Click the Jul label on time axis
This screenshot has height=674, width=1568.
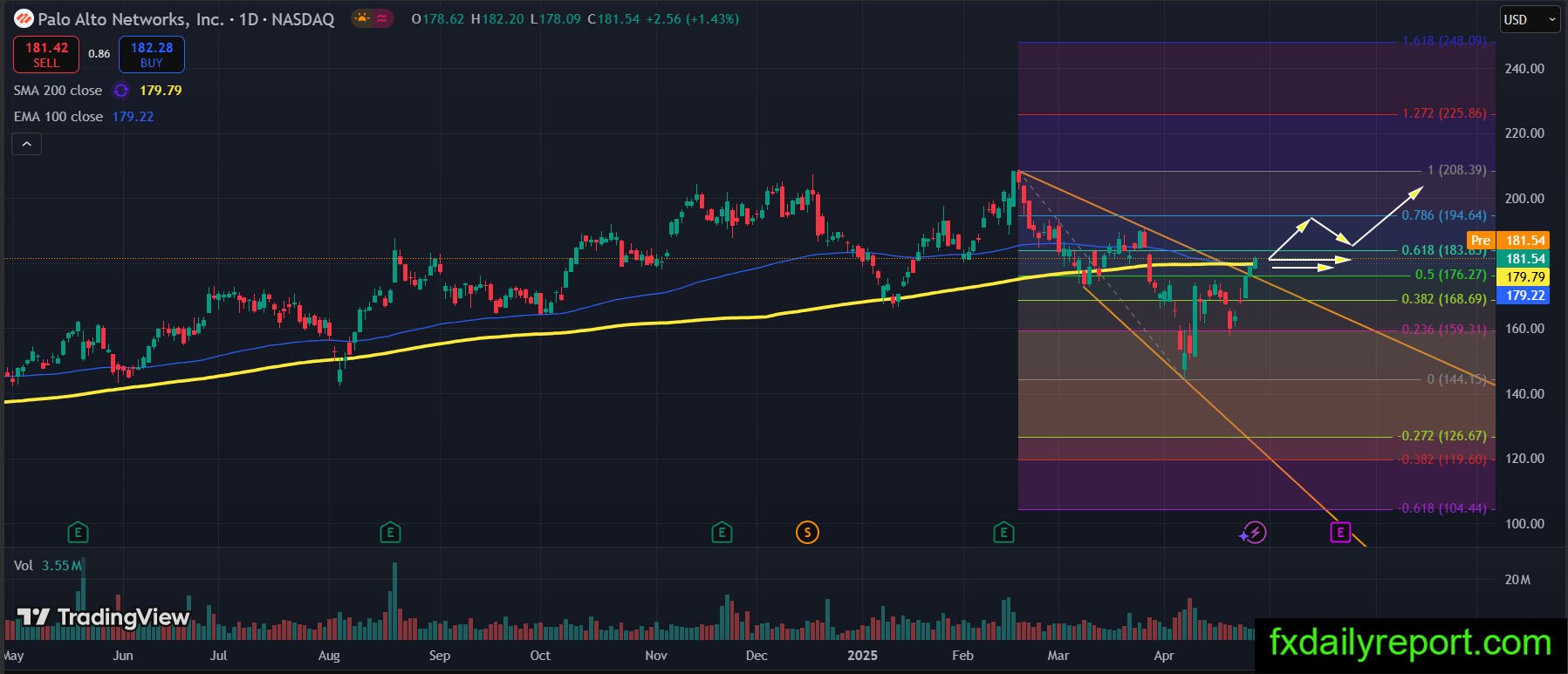[x=218, y=656]
